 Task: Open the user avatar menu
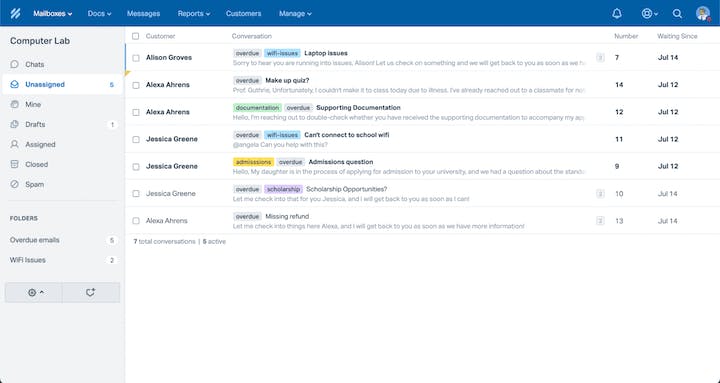(x=703, y=13)
